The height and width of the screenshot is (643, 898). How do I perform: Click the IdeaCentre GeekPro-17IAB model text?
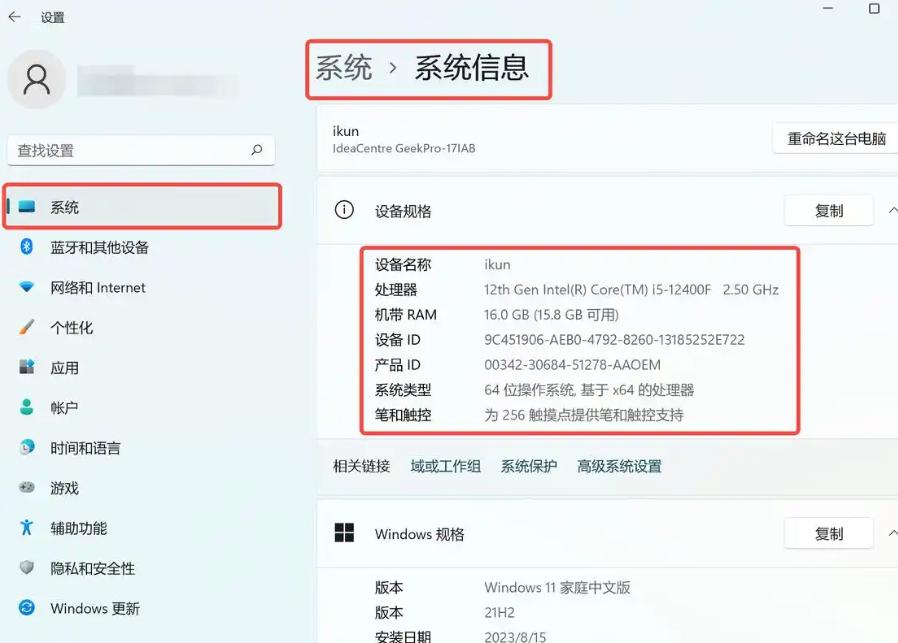(x=404, y=148)
